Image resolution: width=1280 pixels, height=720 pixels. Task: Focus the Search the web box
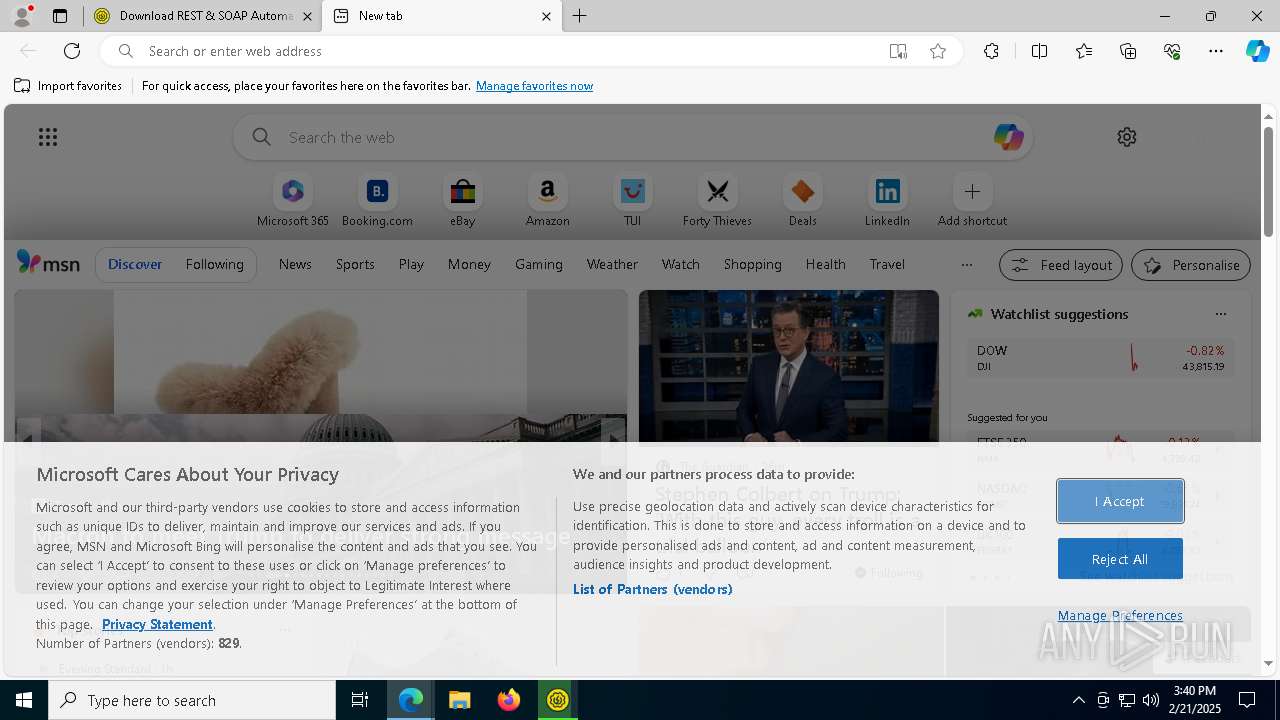point(633,137)
